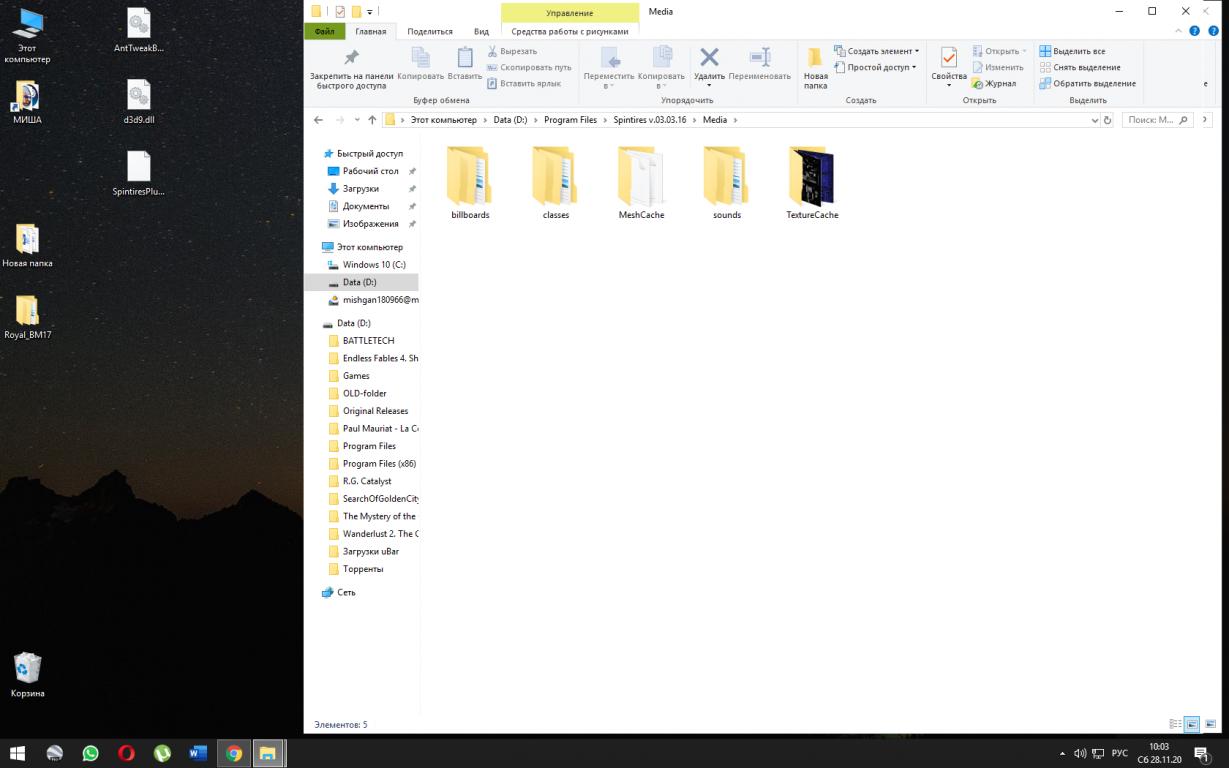Expand the address bar history dropdown
The height and width of the screenshot is (768, 1229).
tap(1094, 120)
